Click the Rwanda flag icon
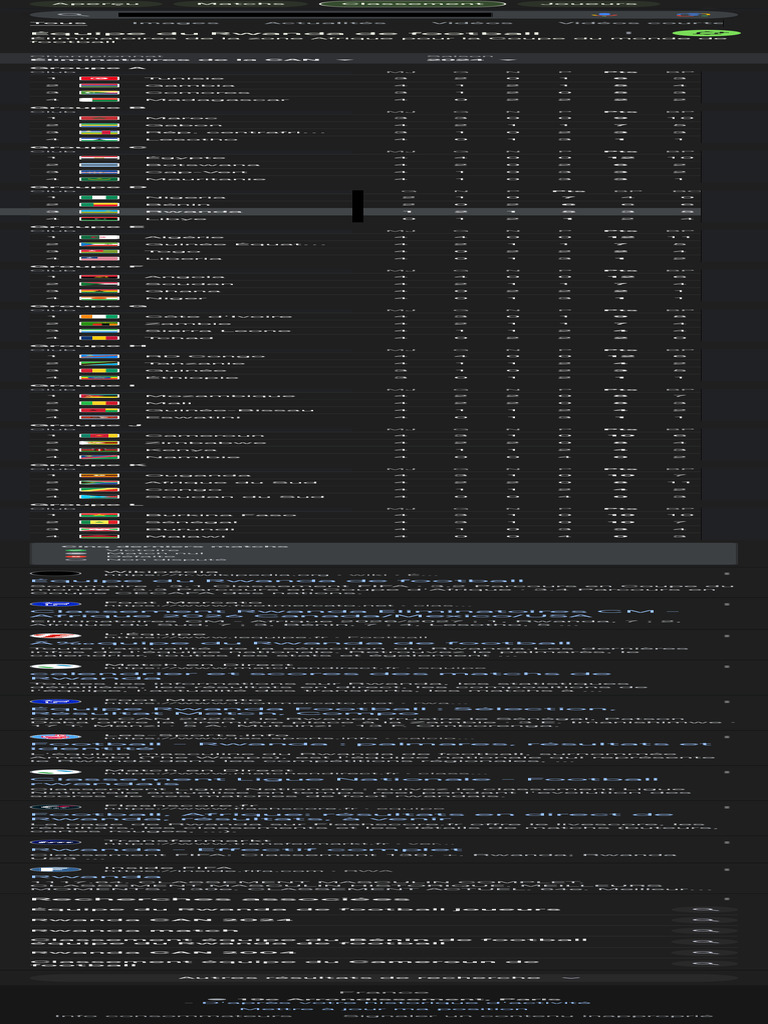Image resolution: width=768 pixels, height=1024 pixels. [x=99, y=212]
